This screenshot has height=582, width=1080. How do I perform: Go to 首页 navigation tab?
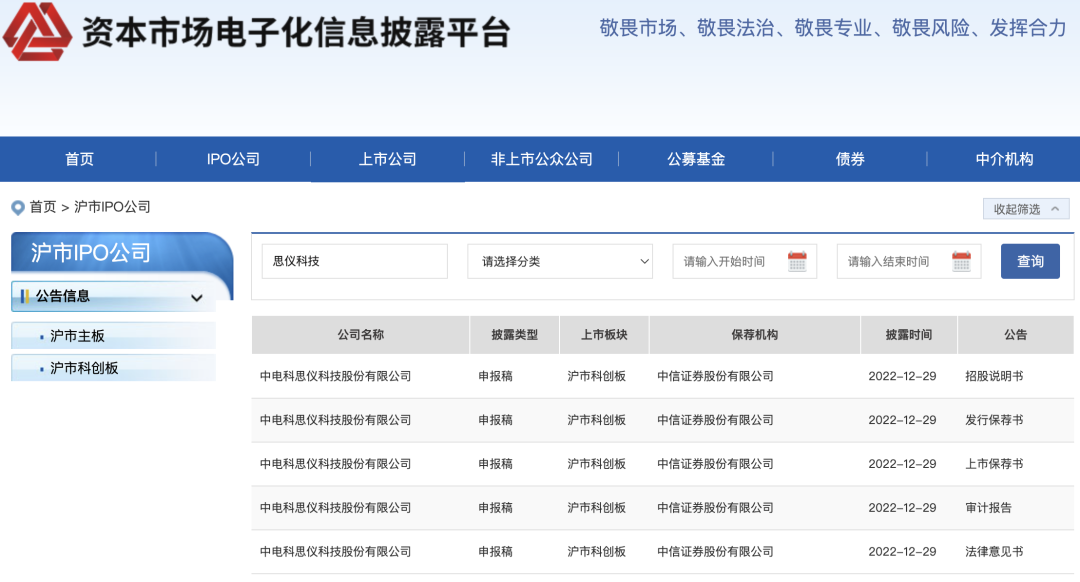[x=79, y=159]
